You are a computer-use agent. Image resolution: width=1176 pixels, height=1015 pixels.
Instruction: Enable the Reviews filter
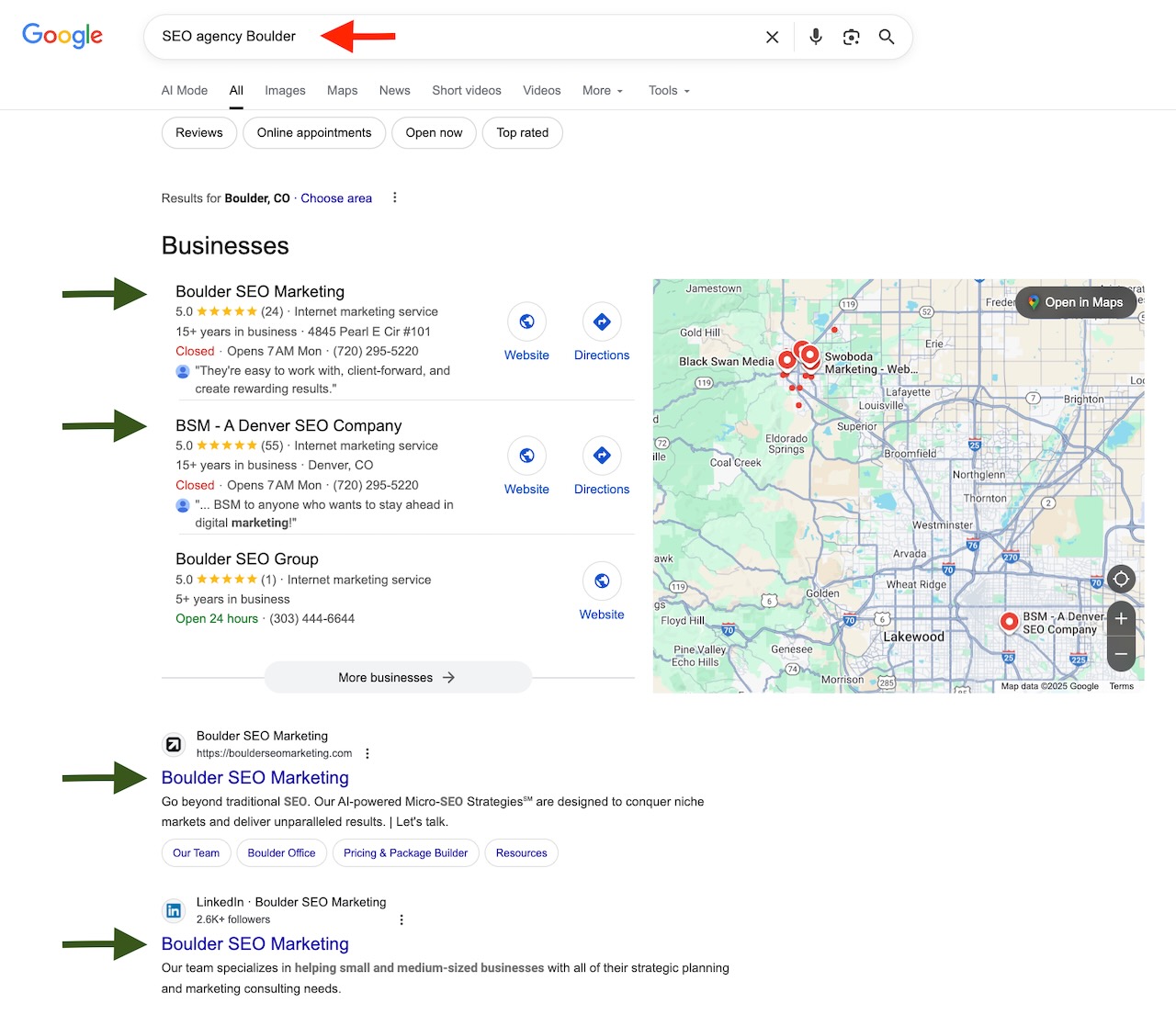click(198, 132)
